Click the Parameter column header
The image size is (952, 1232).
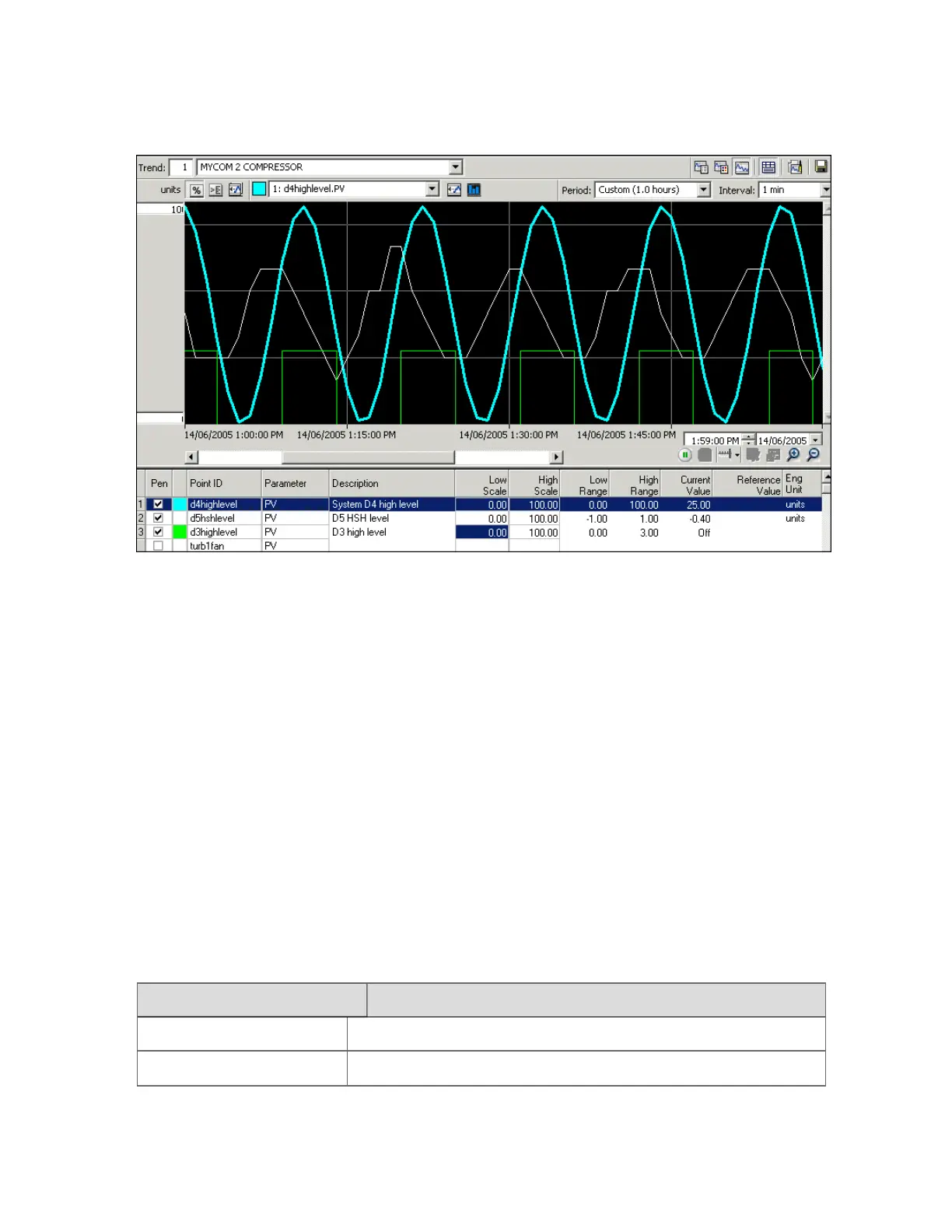pos(295,484)
